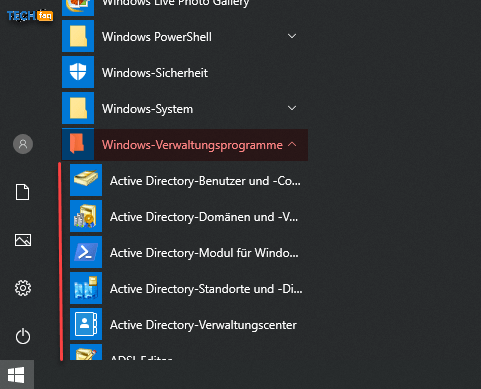Click the Windows-Verwaltungsprogramme folder icon
Screen dimensions: 481x389
[x=78, y=144]
